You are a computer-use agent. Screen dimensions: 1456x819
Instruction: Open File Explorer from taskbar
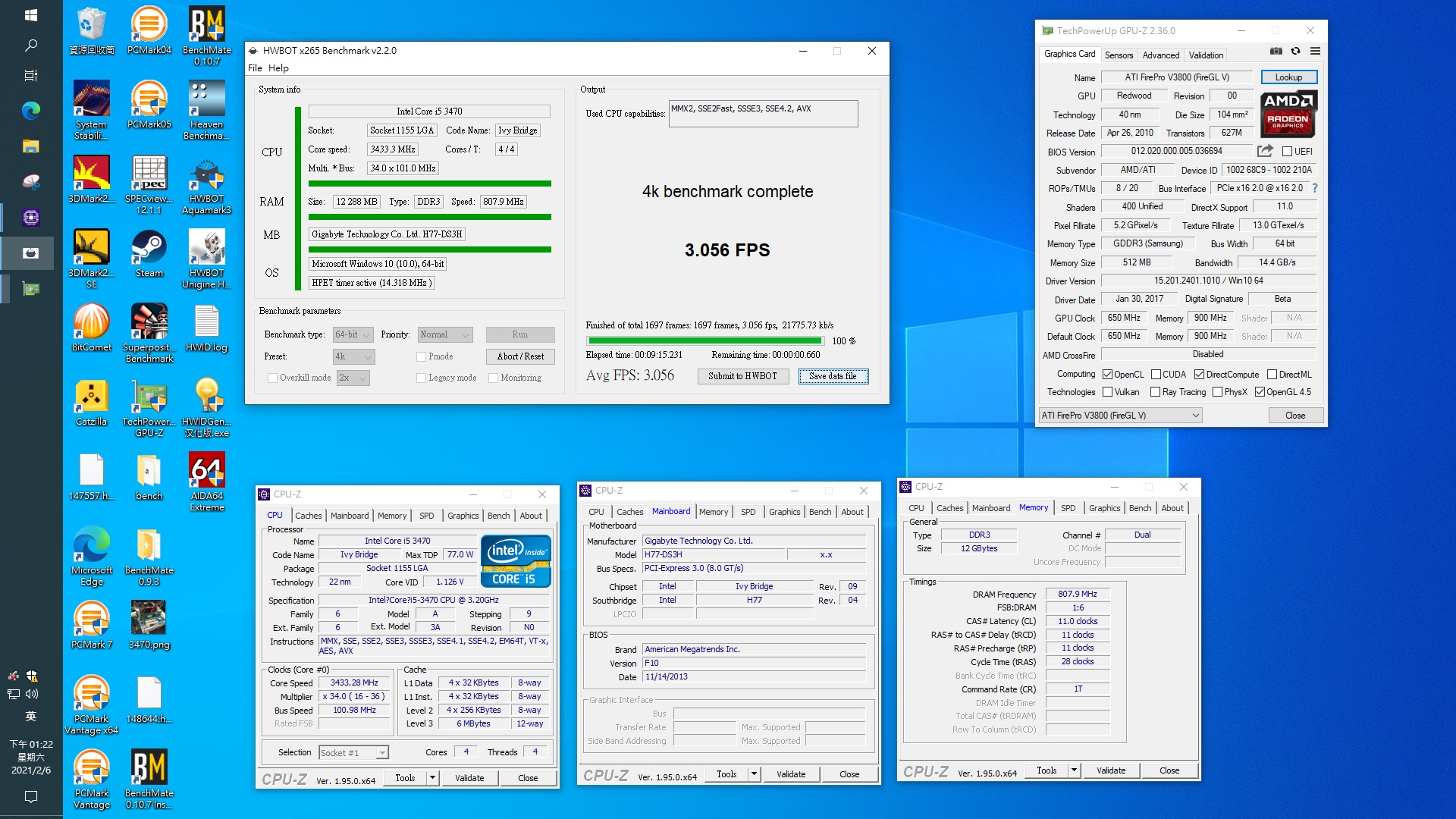[31, 146]
